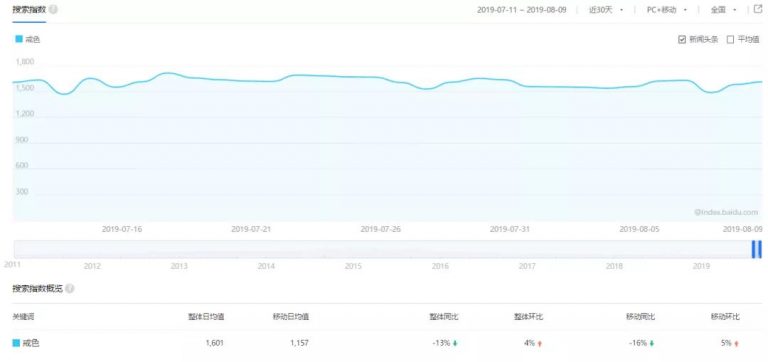
Task: Click 2013 on the year timeline
Action: click(x=179, y=266)
